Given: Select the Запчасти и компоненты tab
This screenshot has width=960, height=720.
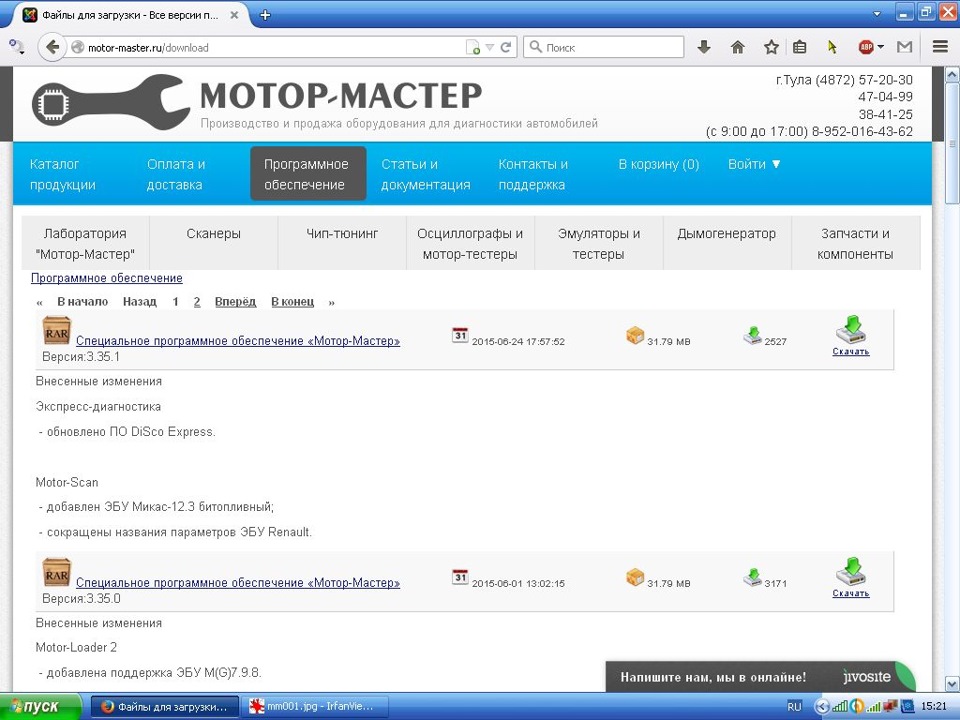Looking at the screenshot, I should (x=855, y=243).
